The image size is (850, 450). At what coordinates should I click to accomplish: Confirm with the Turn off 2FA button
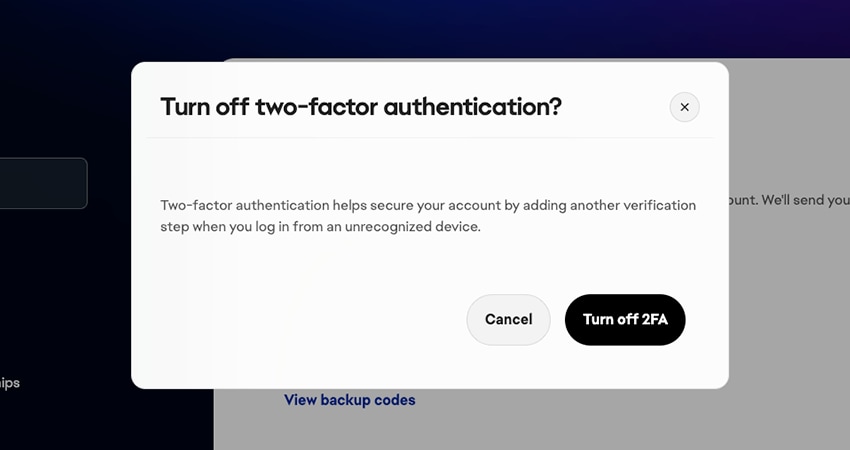pos(625,320)
